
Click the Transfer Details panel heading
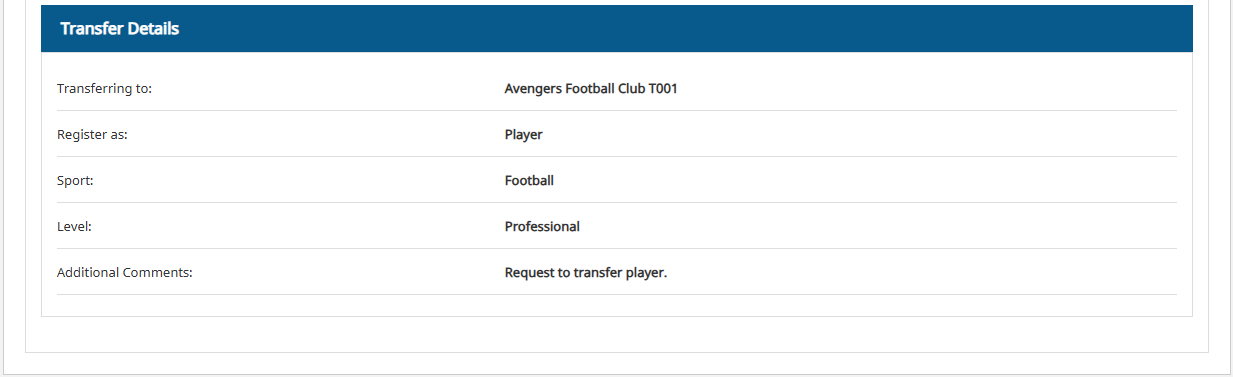click(119, 29)
